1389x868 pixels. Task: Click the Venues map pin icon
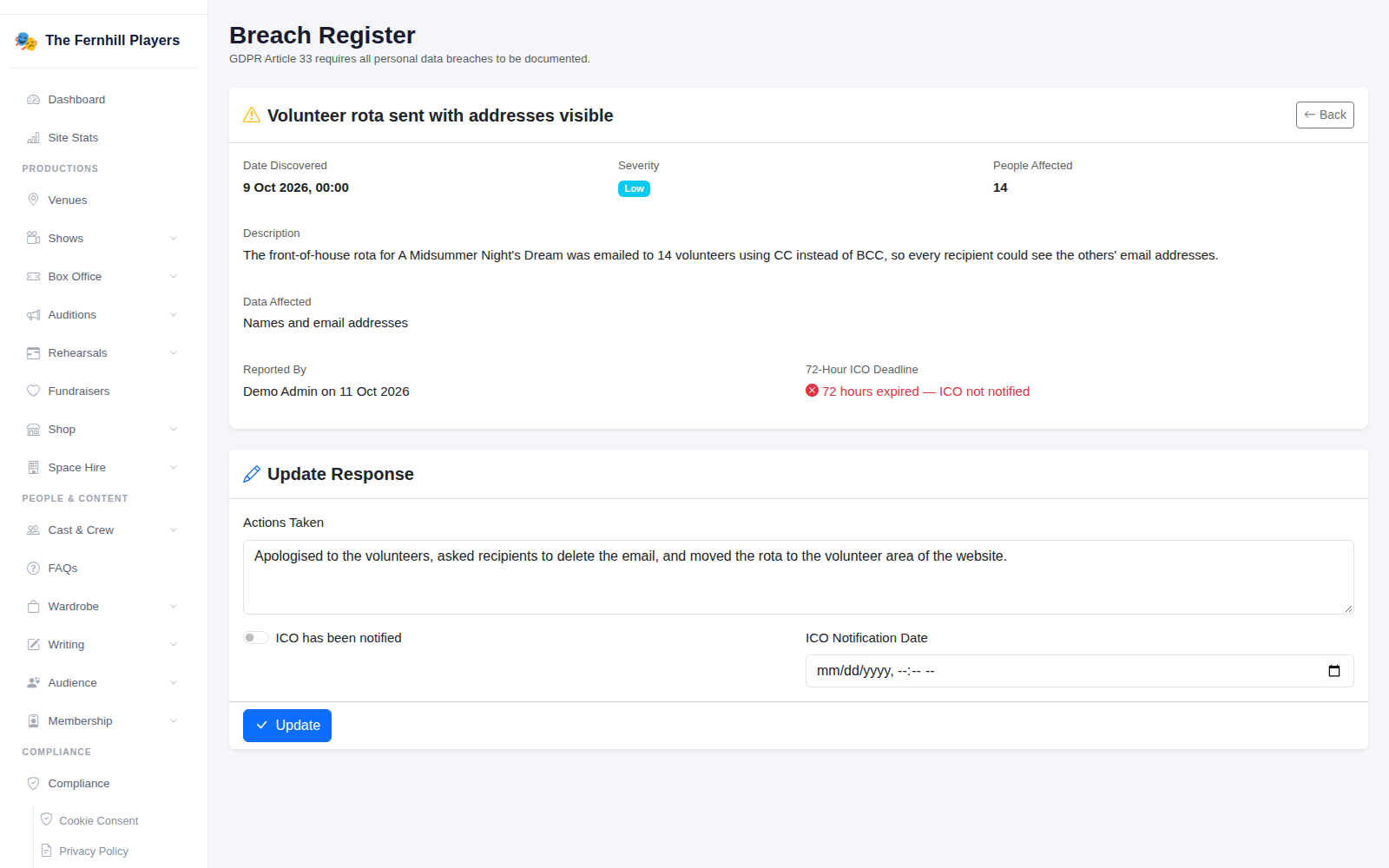pos(33,200)
